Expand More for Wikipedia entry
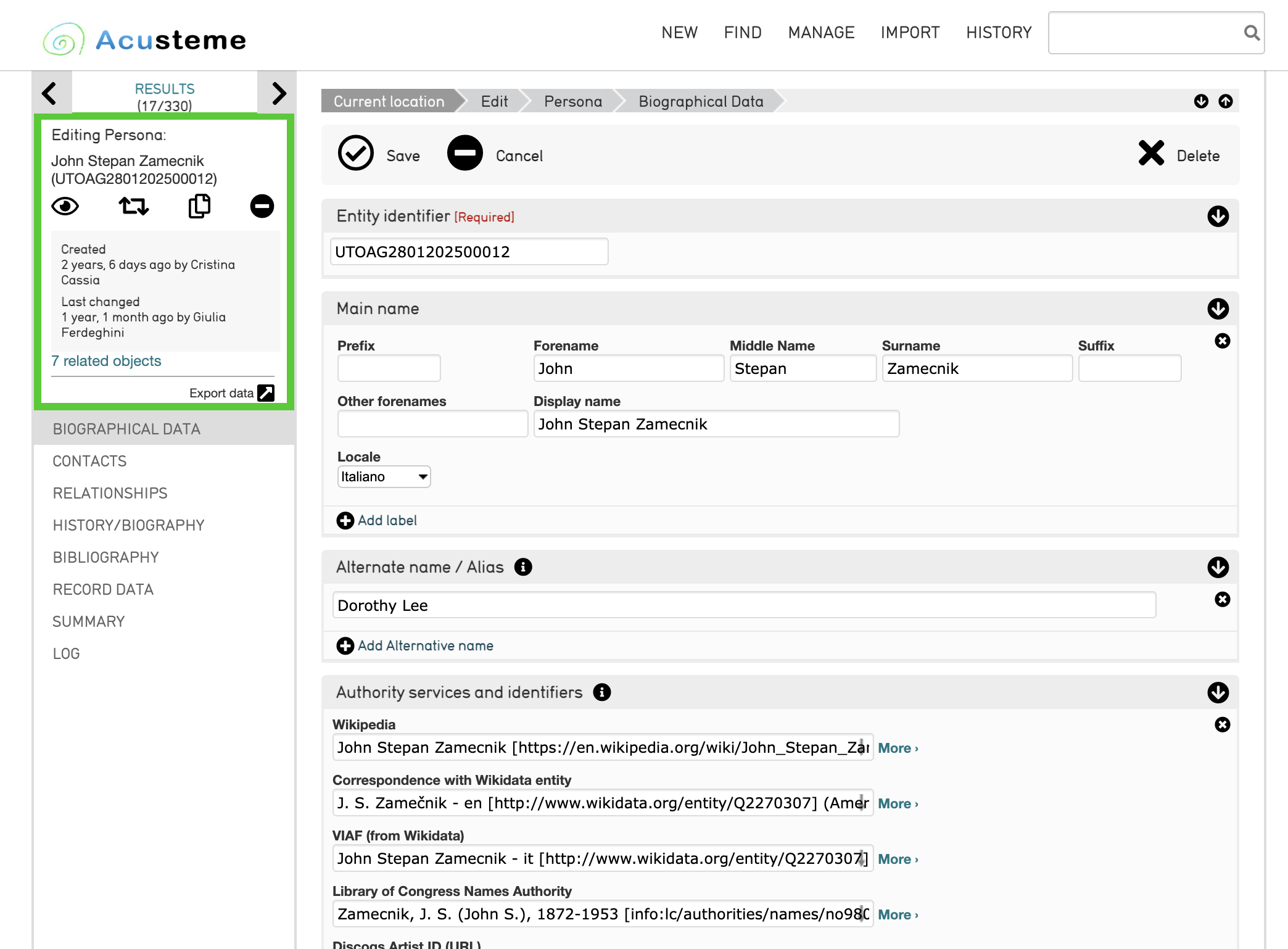The width and height of the screenshot is (1288, 949). tap(898, 748)
